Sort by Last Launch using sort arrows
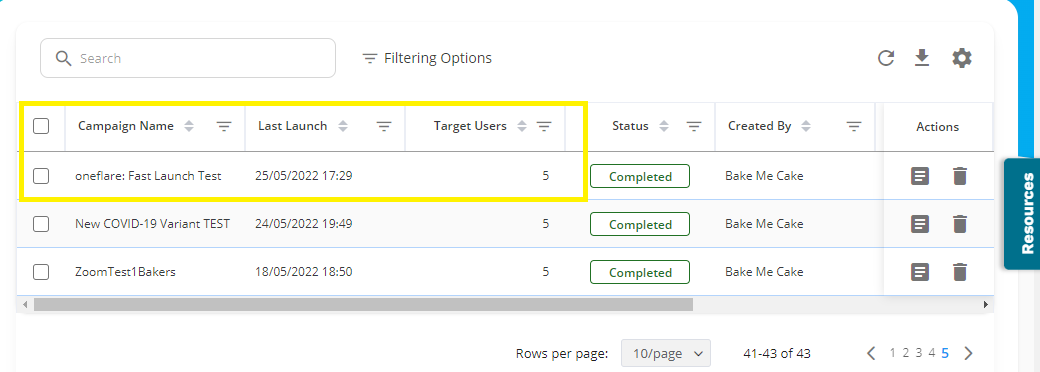Screen dimensions: 1040x372 343,126
